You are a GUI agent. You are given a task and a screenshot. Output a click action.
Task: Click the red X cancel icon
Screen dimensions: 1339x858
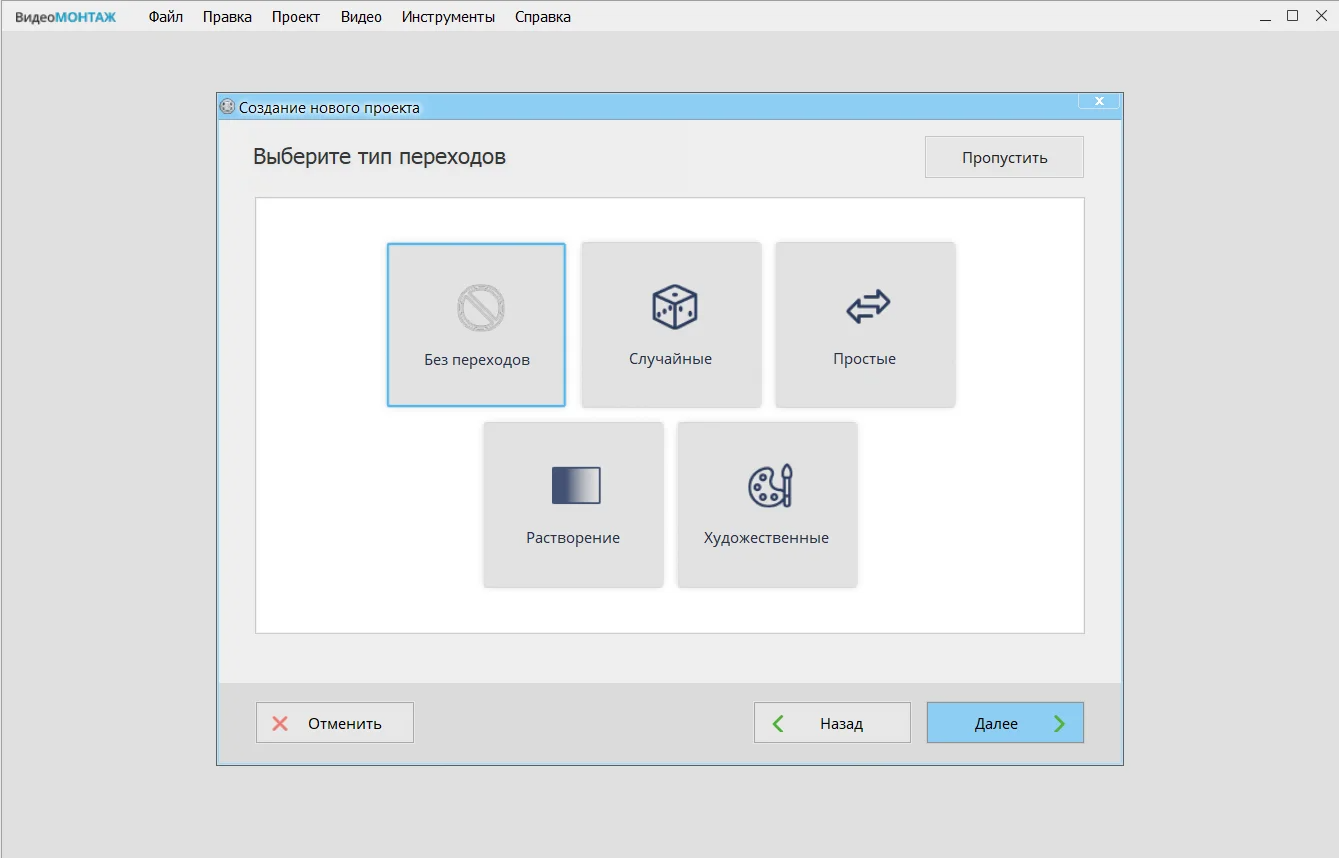click(280, 723)
